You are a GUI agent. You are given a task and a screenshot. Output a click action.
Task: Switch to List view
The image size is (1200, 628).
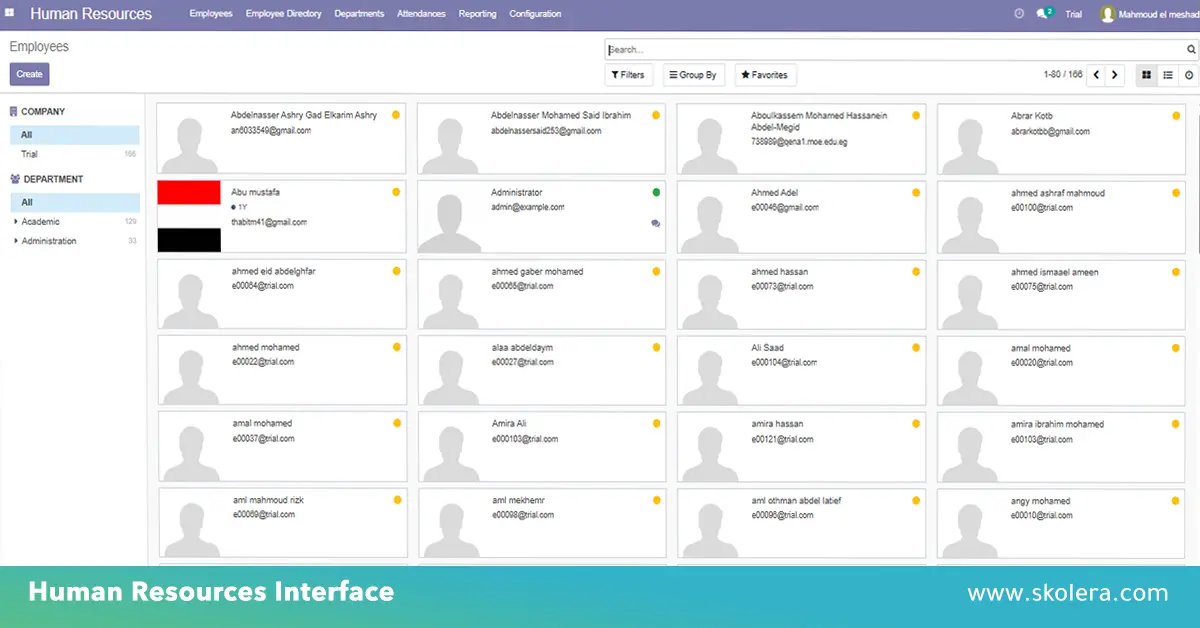pyautogui.click(x=1167, y=75)
